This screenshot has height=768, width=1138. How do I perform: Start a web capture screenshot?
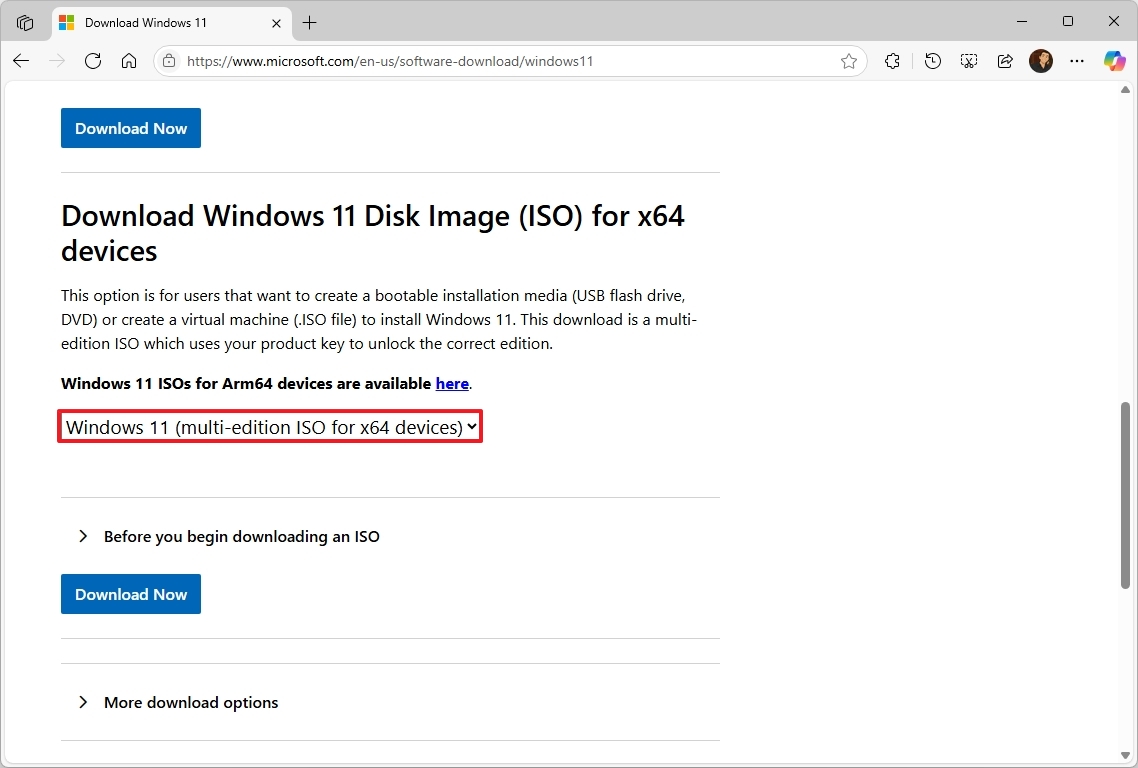pyautogui.click(x=968, y=61)
